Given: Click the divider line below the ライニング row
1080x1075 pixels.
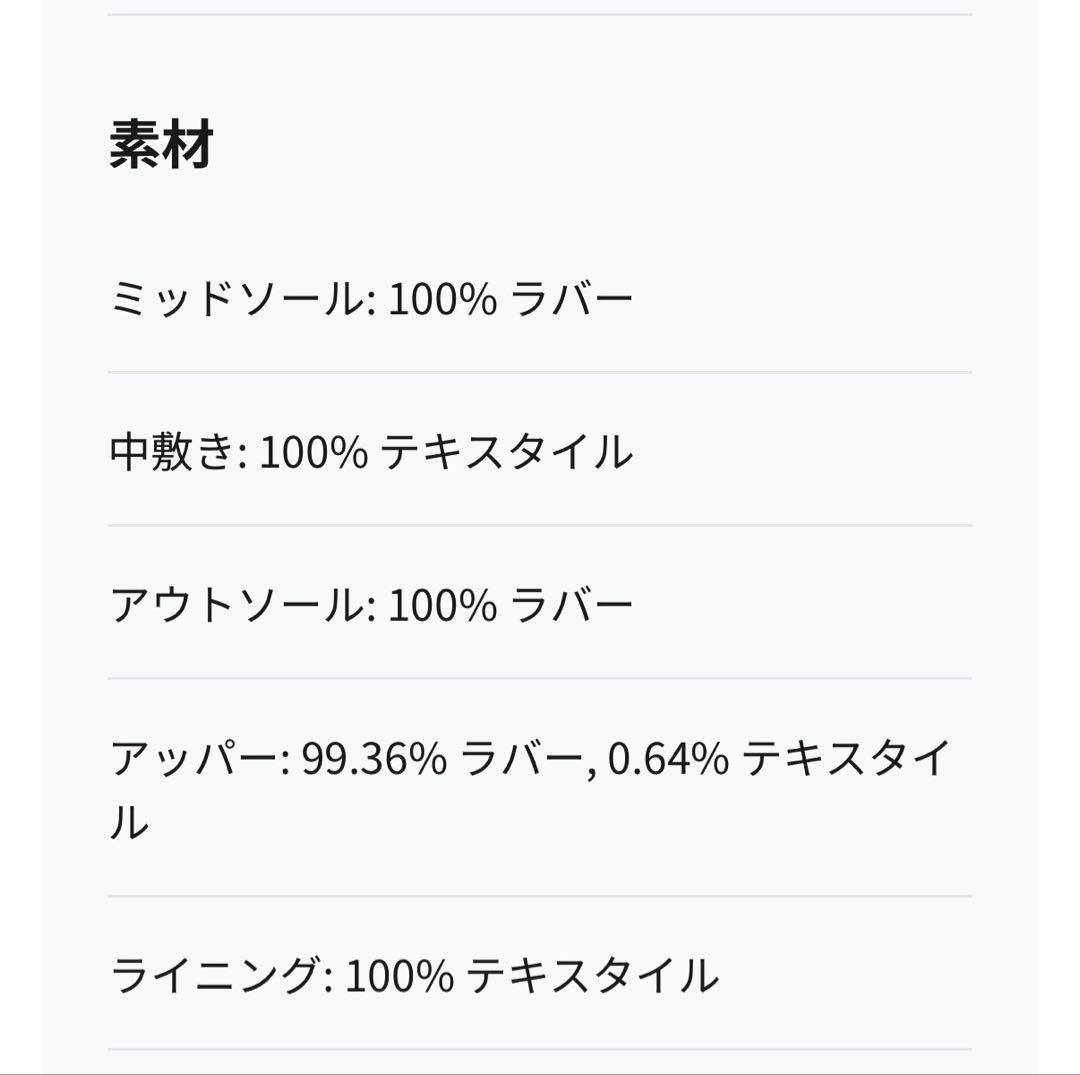Looking at the screenshot, I should [540, 1049].
